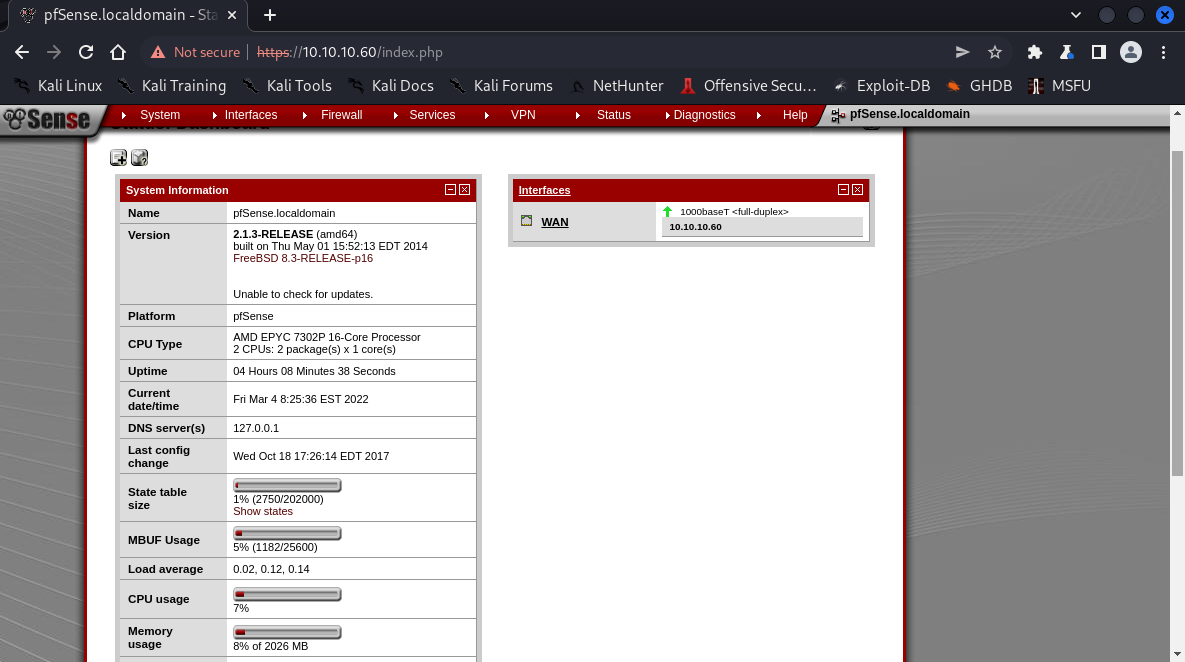
Task: Open the Diagnostics menu
Action: click(704, 115)
